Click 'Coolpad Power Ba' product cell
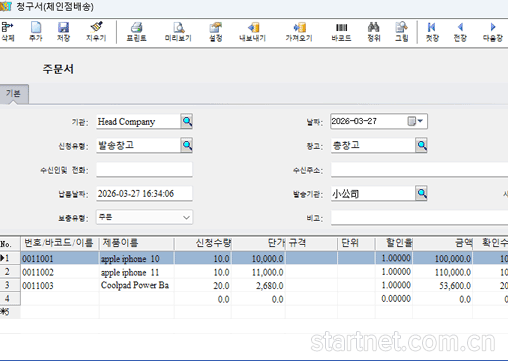Viewport: 508px width, 361px height. click(x=137, y=285)
